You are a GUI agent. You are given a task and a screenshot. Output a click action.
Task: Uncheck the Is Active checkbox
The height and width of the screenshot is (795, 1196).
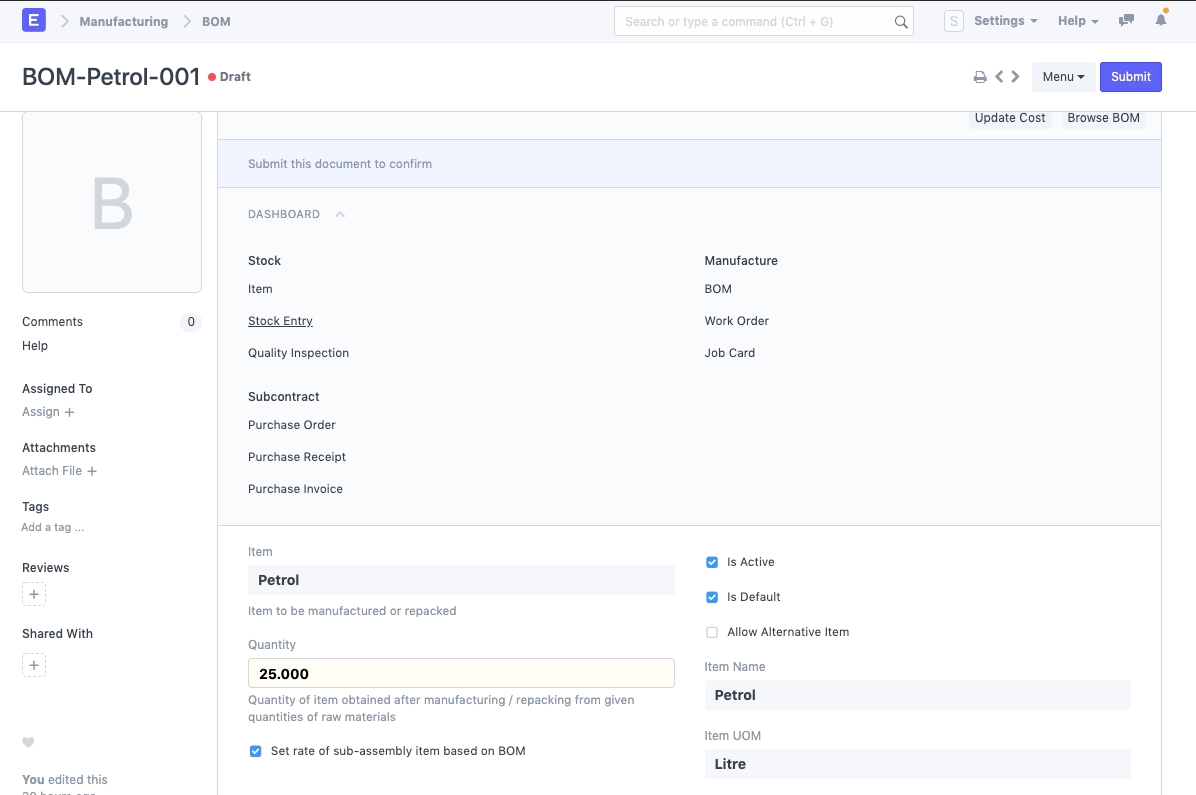(x=712, y=562)
